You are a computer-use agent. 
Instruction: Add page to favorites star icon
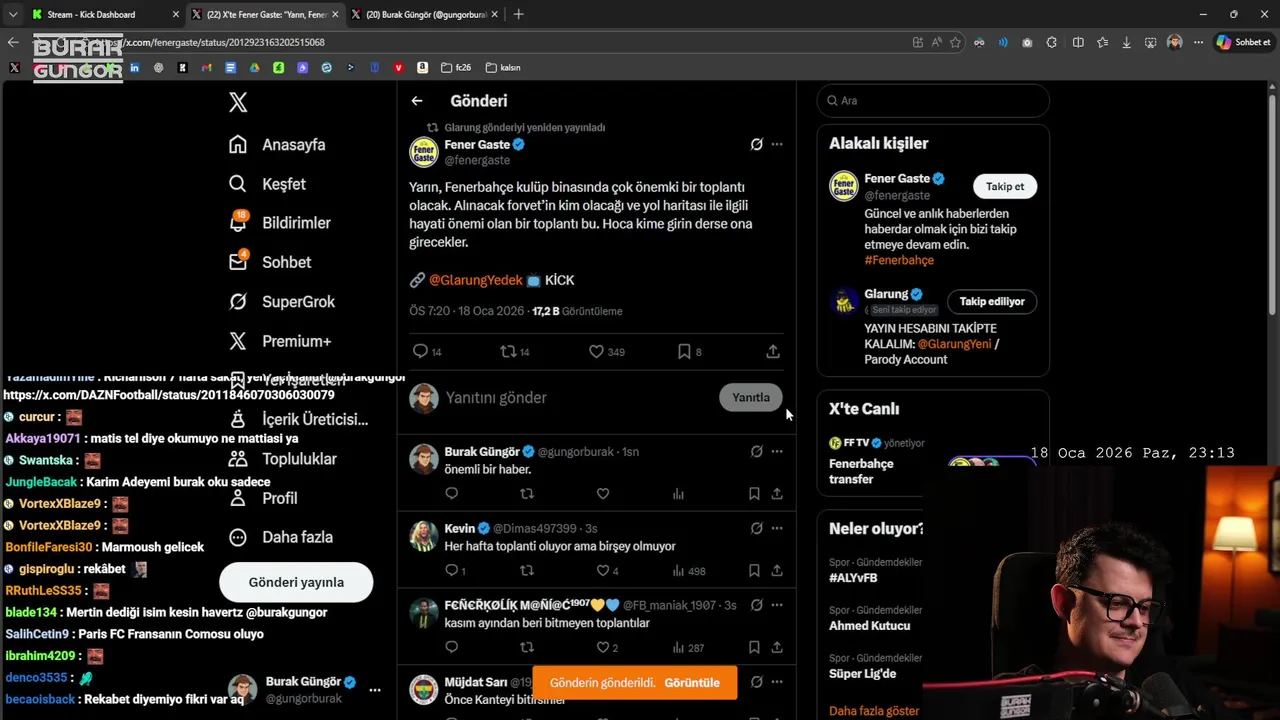[955, 42]
